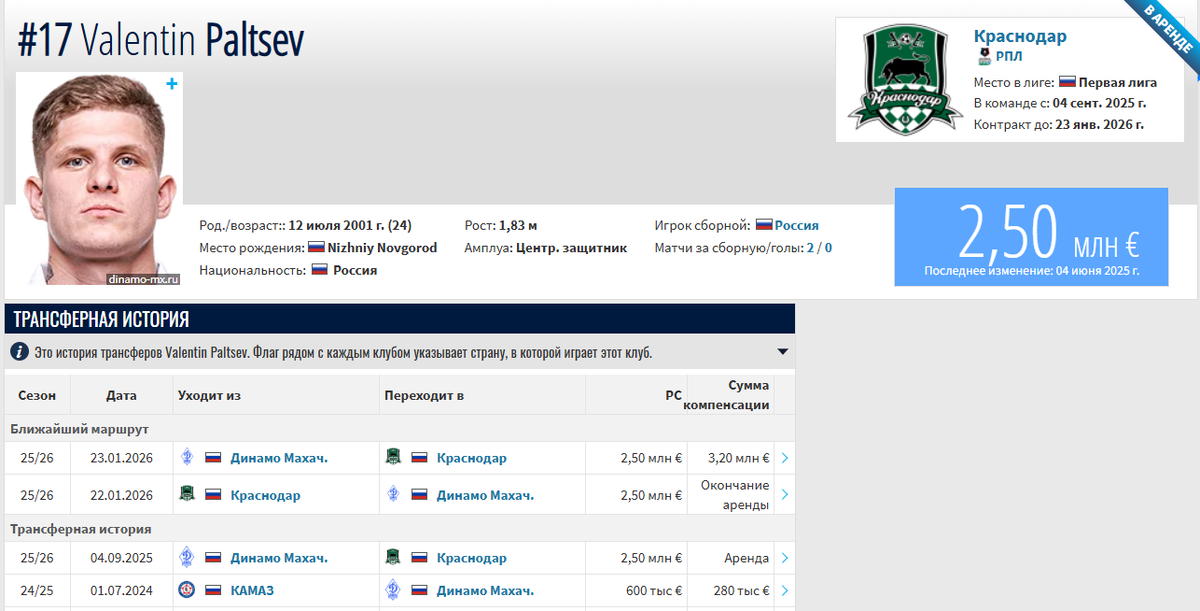Click the Сезон column header
This screenshot has width=1200, height=611.
point(37,395)
